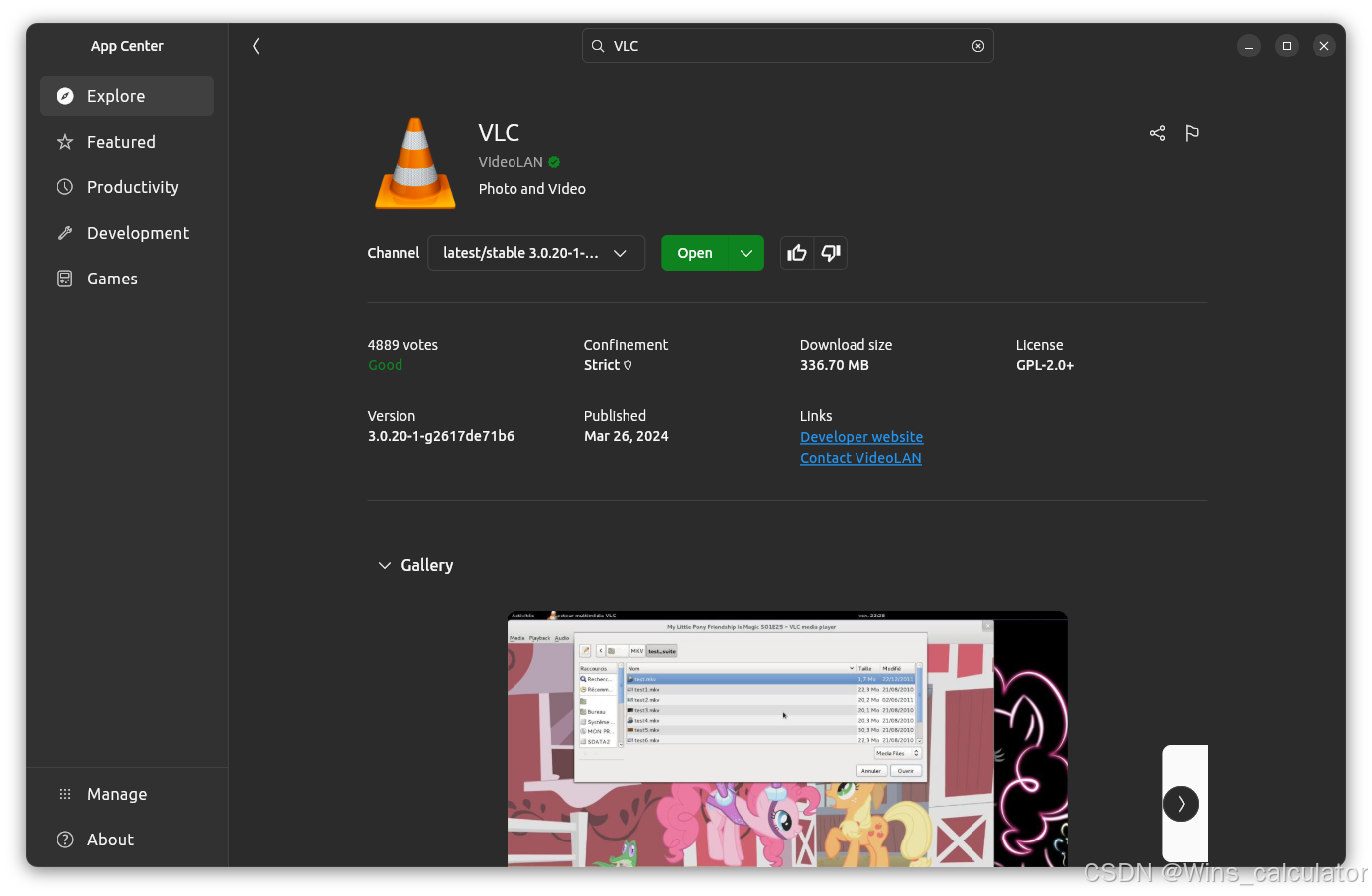The height and width of the screenshot is (896, 1372).
Task: Open the Channel version dropdown
Action: [x=536, y=253]
